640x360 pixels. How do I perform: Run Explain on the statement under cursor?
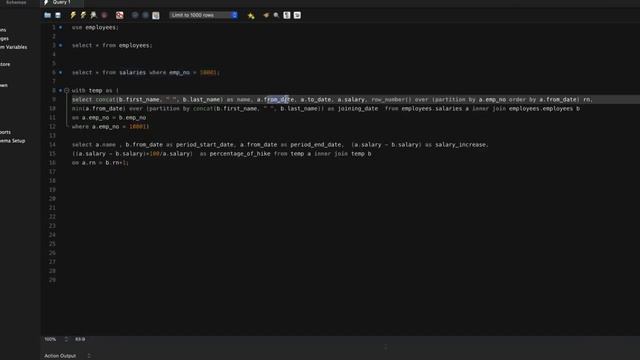(x=93, y=16)
